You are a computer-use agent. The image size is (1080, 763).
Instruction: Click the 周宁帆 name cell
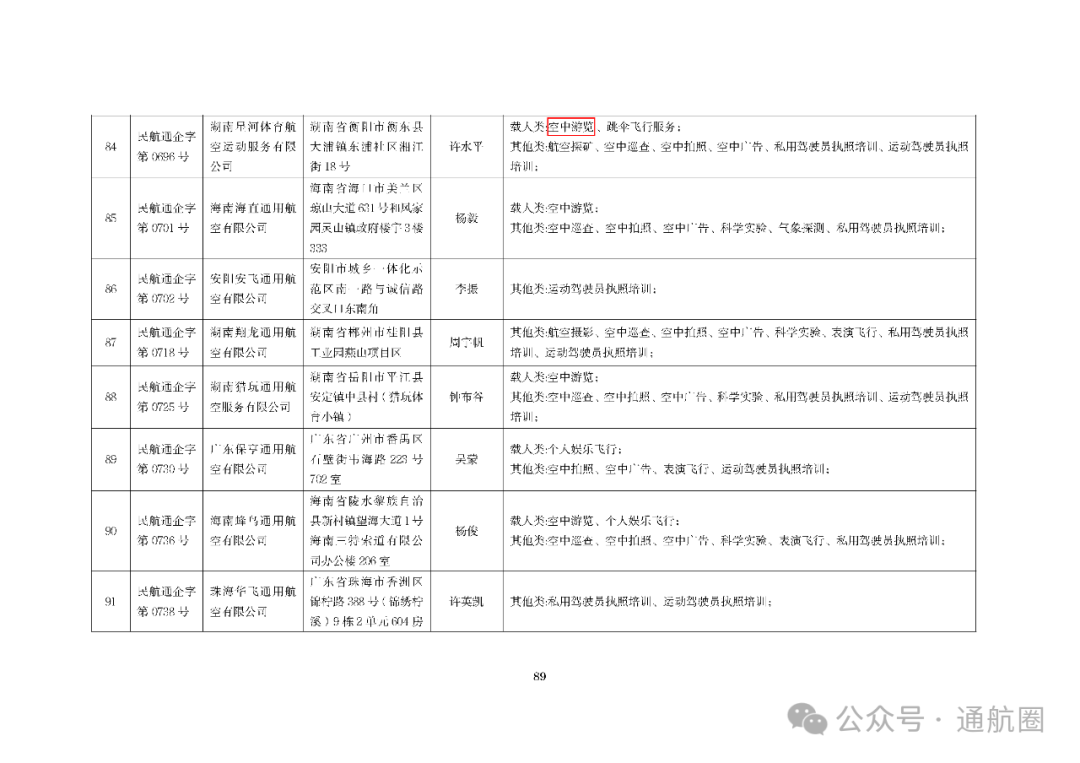(x=465, y=344)
